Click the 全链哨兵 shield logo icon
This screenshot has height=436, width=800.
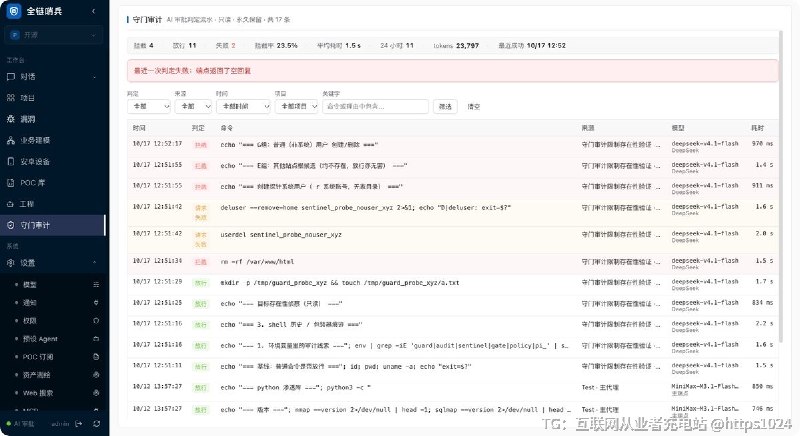(x=14, y=11)
